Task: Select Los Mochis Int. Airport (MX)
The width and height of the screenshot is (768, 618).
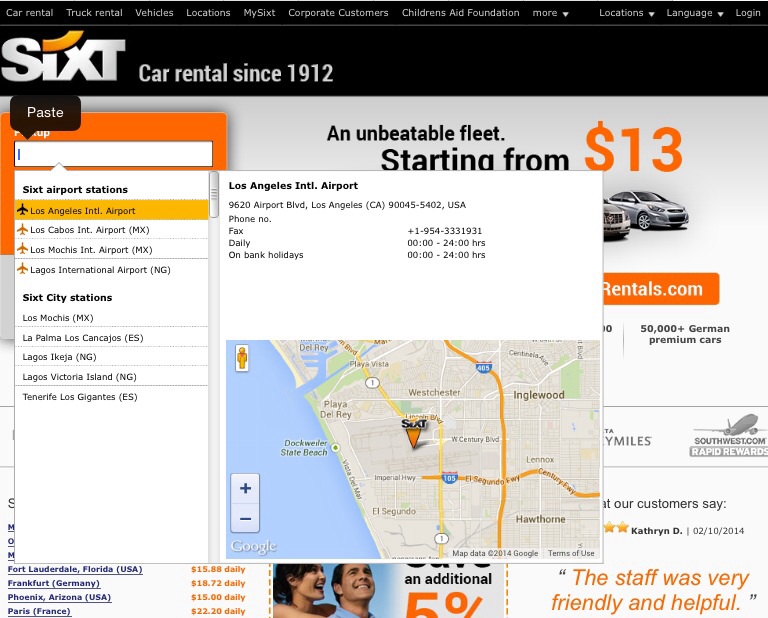Action: 111,249
